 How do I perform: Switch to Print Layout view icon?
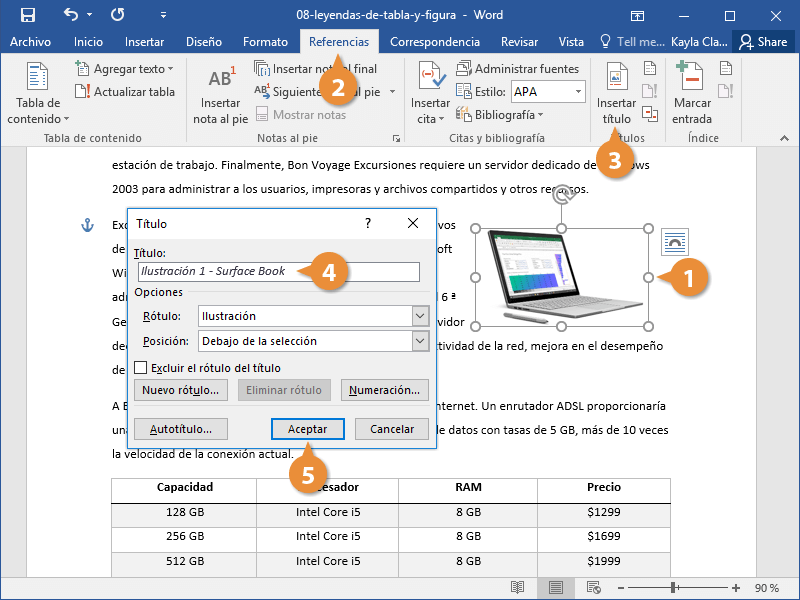555,587
